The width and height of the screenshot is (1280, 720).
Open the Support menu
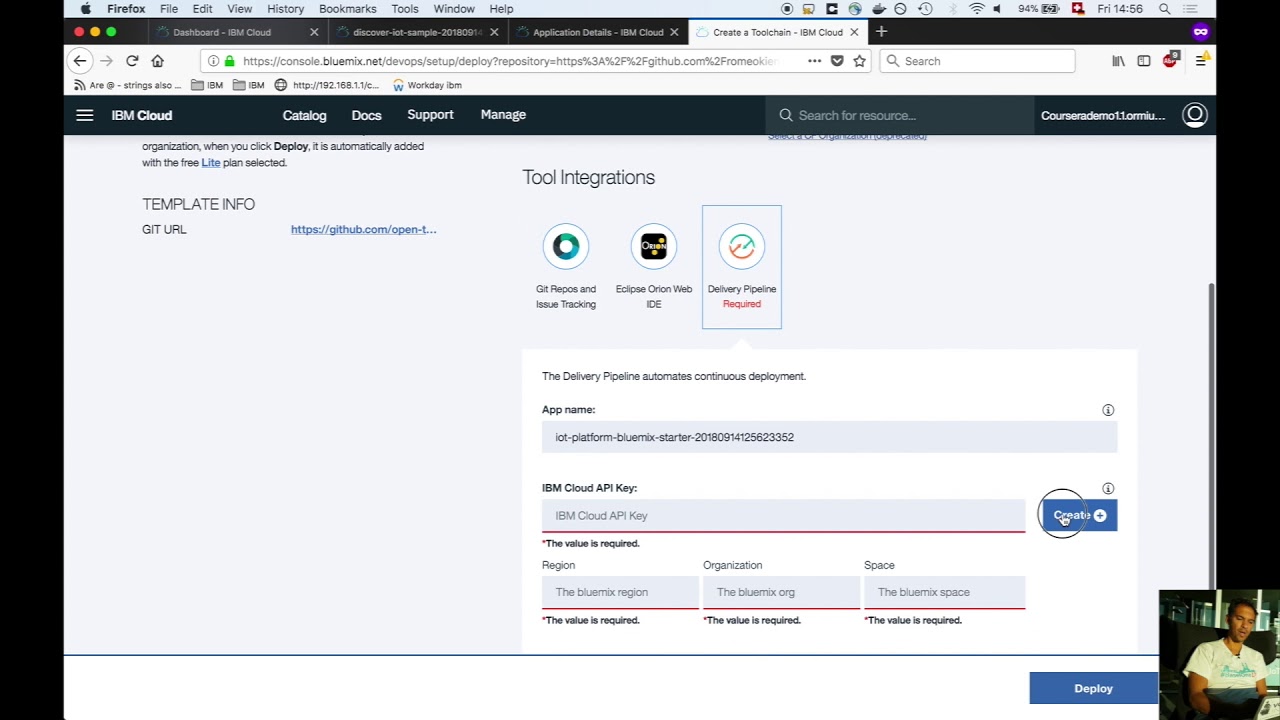(430, 115)
